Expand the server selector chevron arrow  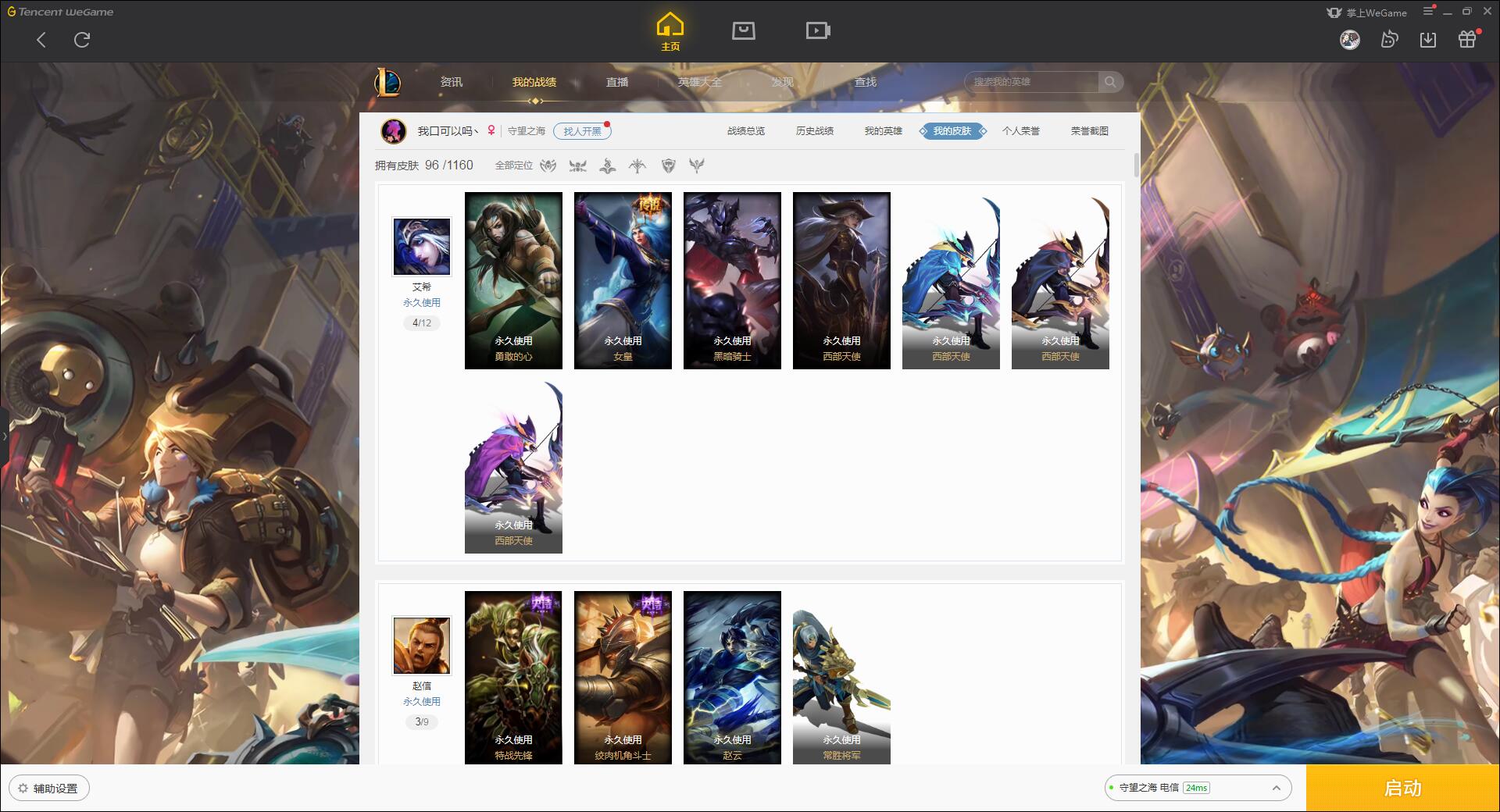click(x=1276, y=788)
